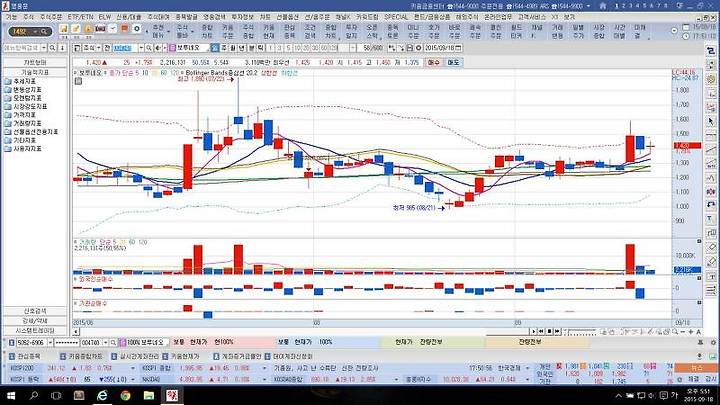
Task: Click magnifier inside dark screen search box
Action: (x=44, y=31)
